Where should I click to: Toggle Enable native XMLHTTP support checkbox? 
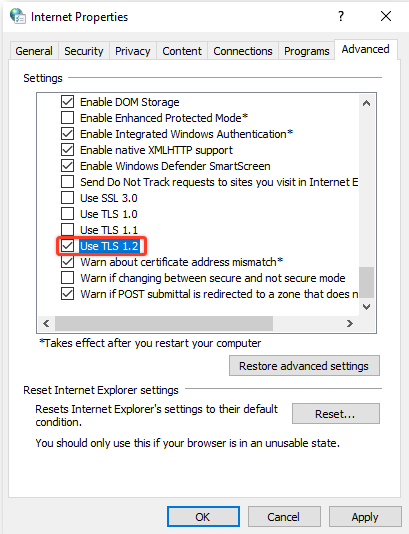67,150
